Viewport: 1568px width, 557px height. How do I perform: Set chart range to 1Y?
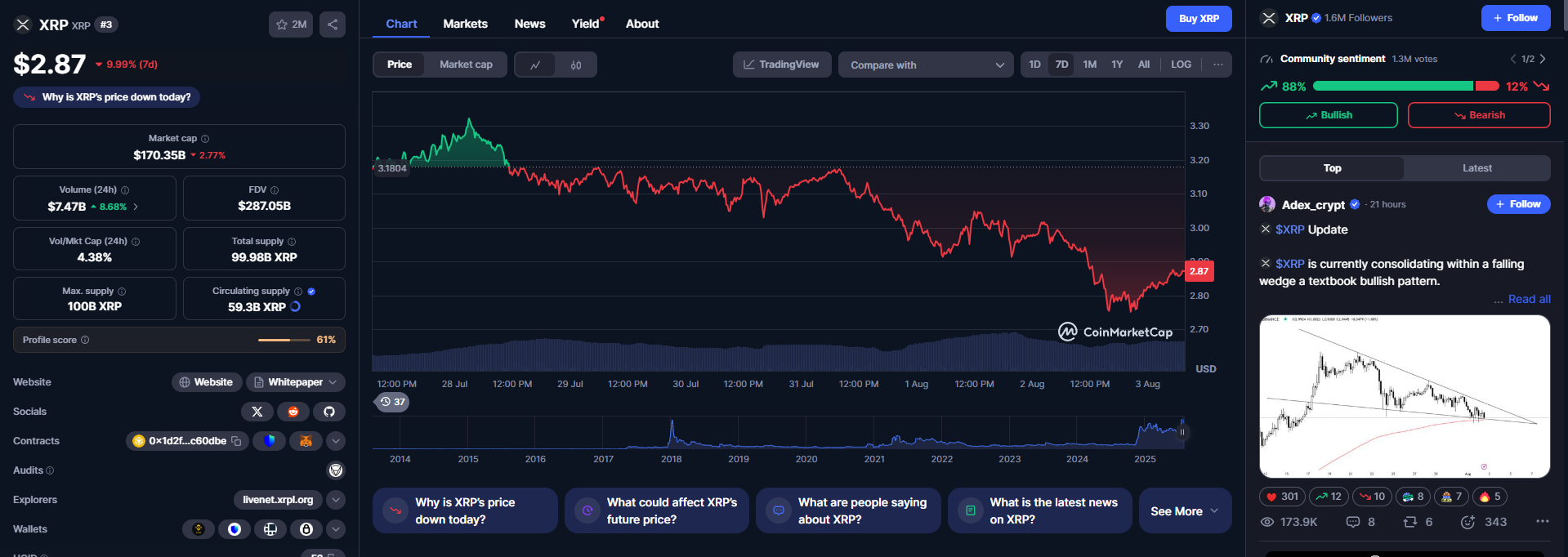[1117, 65]
